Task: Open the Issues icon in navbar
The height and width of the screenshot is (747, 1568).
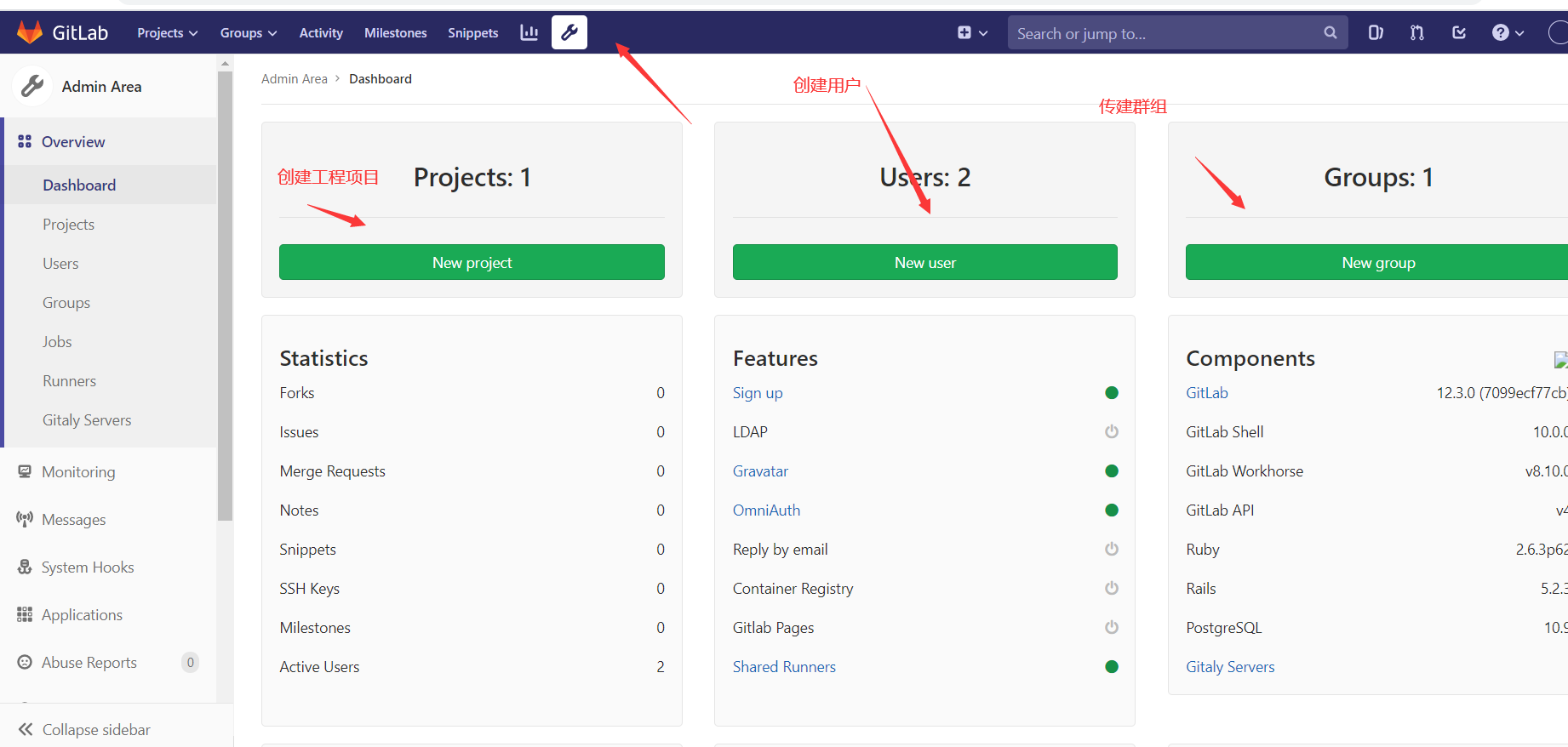Action: (x=1376, y=32)
